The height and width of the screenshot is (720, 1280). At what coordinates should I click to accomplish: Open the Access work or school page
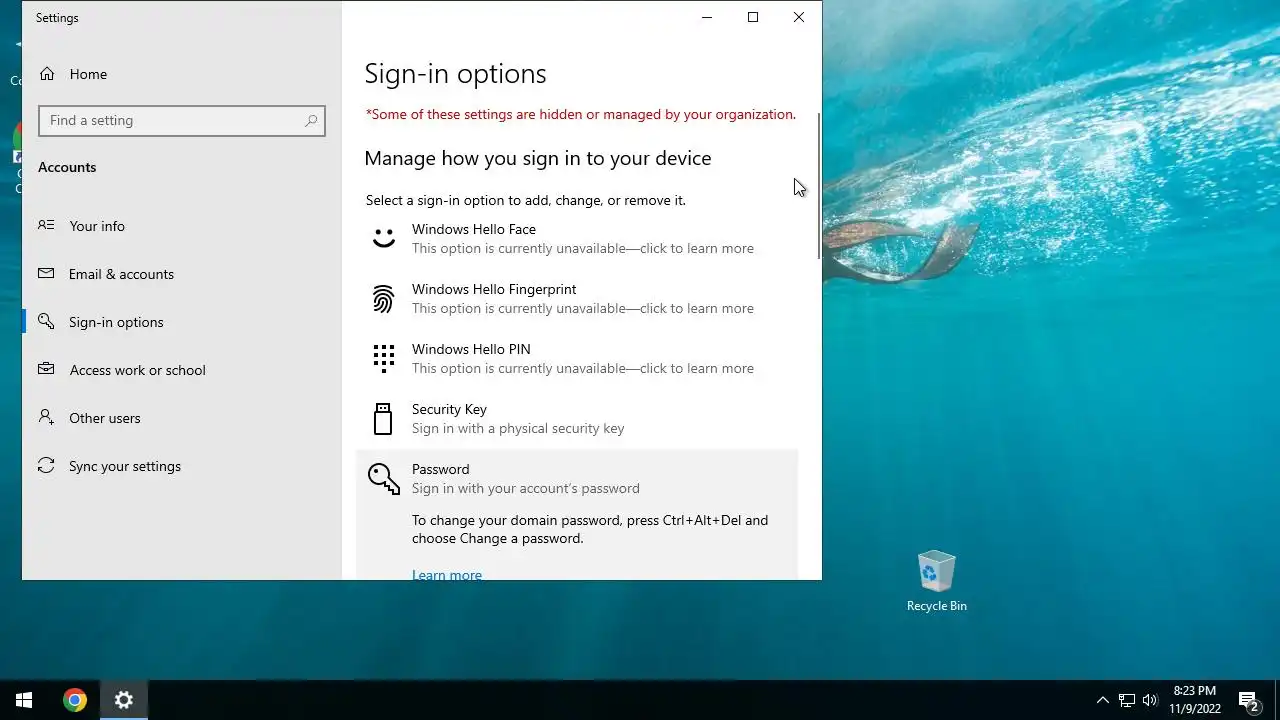[x=182, y=370]
